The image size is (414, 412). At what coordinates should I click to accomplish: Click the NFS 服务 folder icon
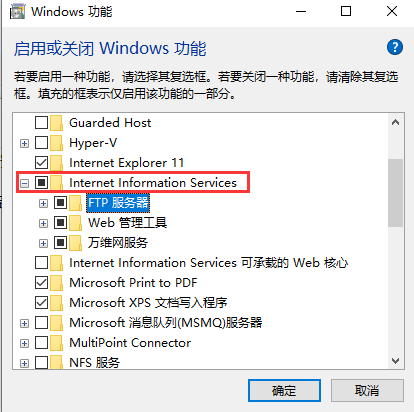click(57, 362)
